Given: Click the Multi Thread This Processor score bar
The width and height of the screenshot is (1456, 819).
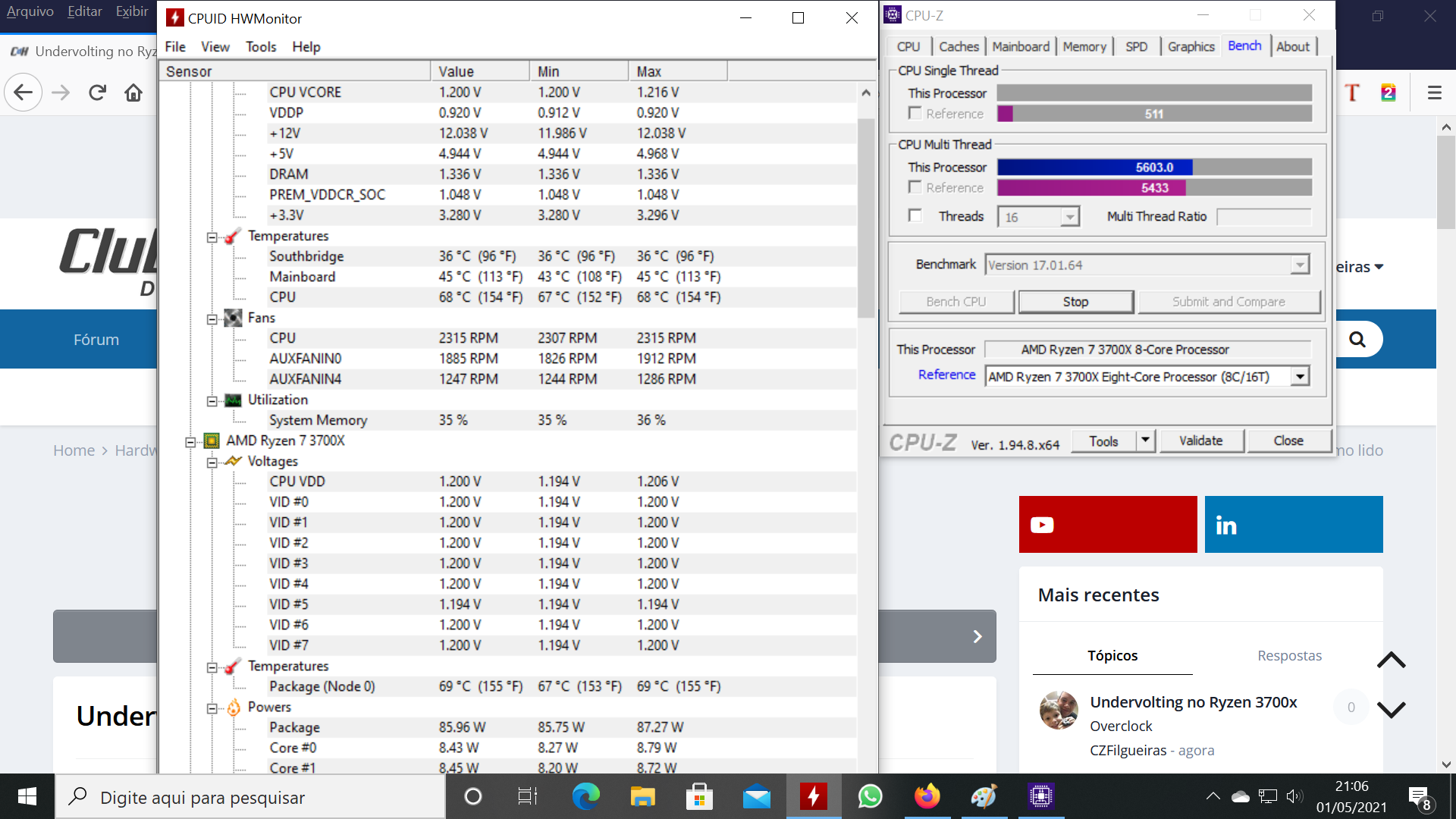Looking at the screenshot, I should coord(1154,167).
